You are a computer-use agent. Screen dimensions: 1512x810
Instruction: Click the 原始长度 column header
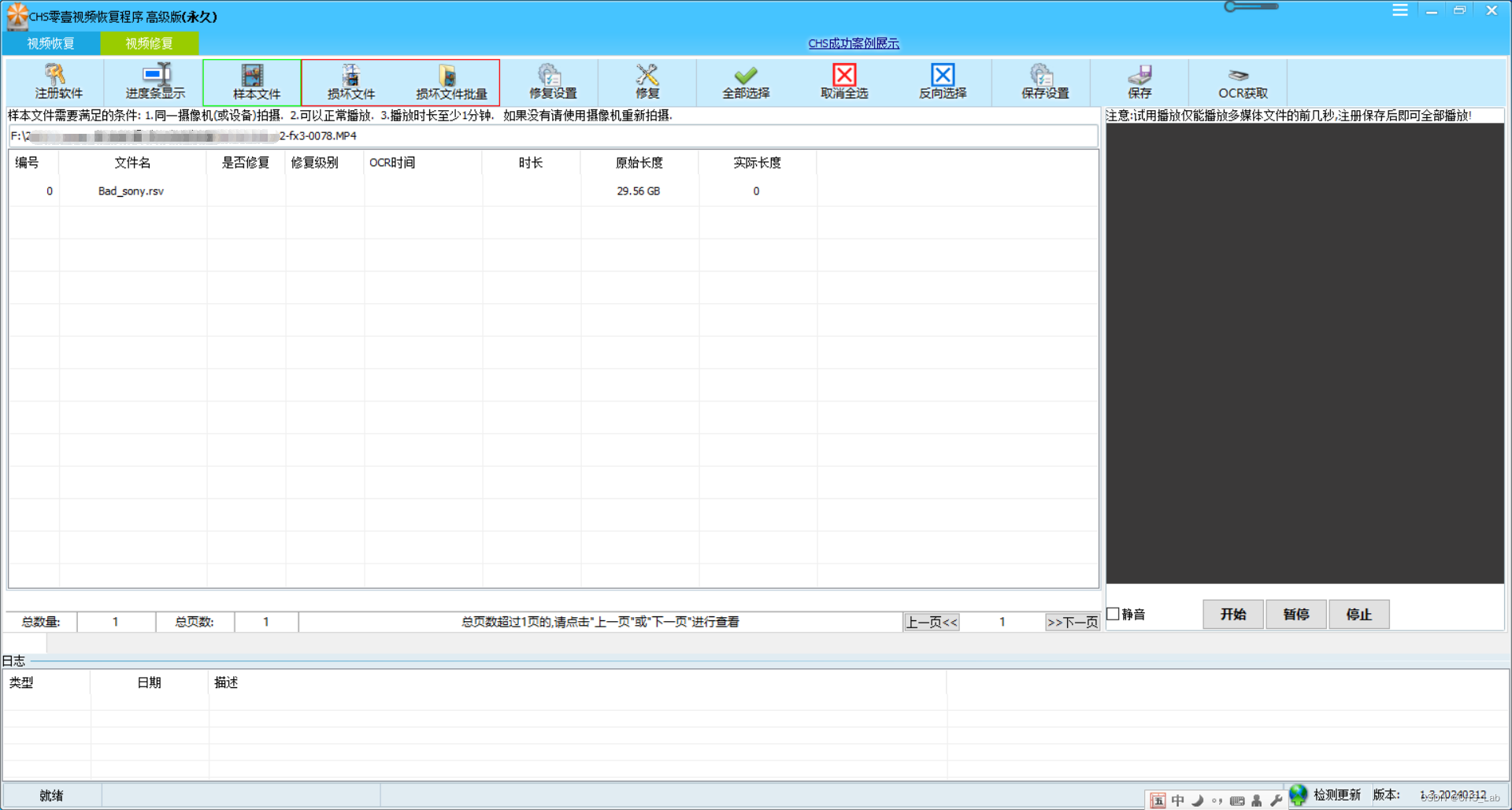coord(639,163)
